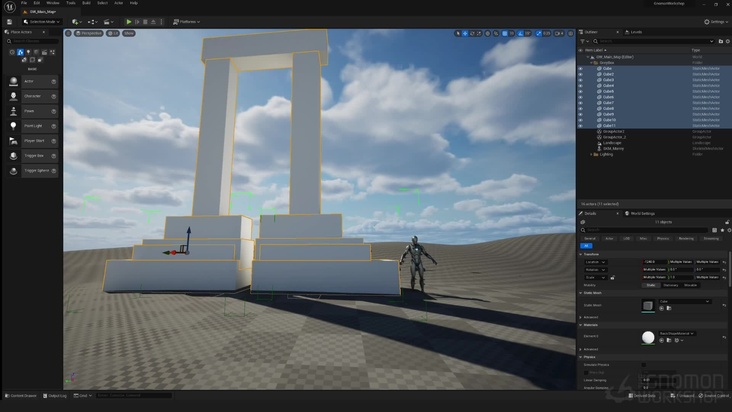
Task: Switch to the Levels tab
Action: point(634,32)
